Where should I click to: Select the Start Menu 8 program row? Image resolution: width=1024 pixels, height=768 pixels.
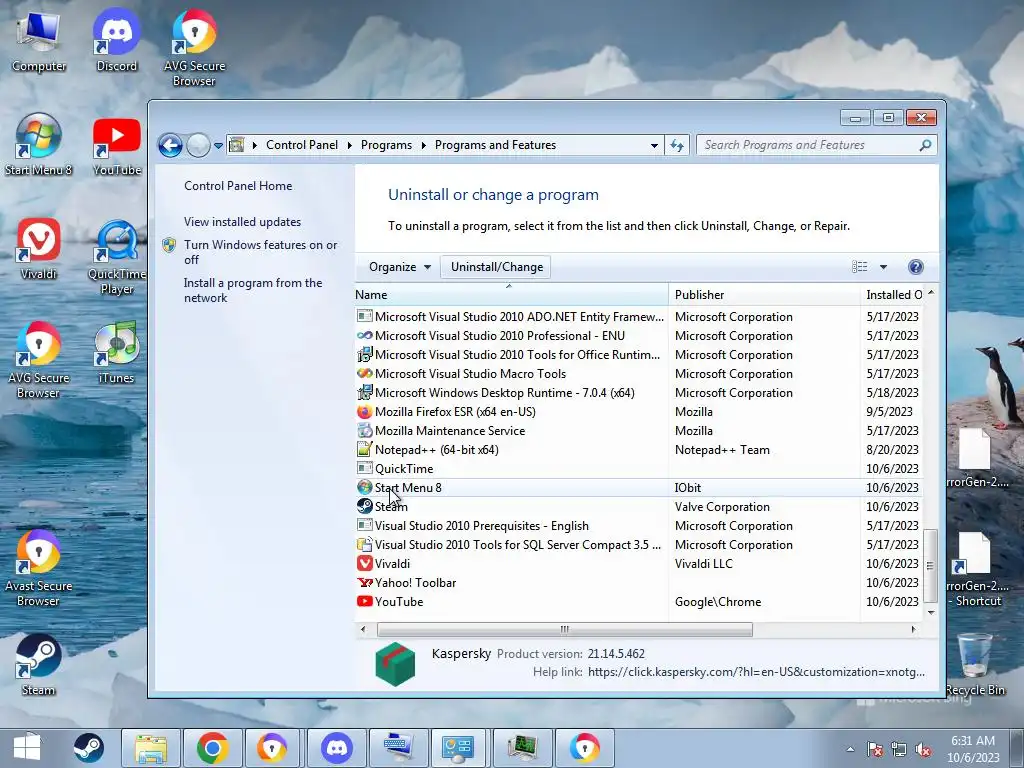(x=639, y=487)
